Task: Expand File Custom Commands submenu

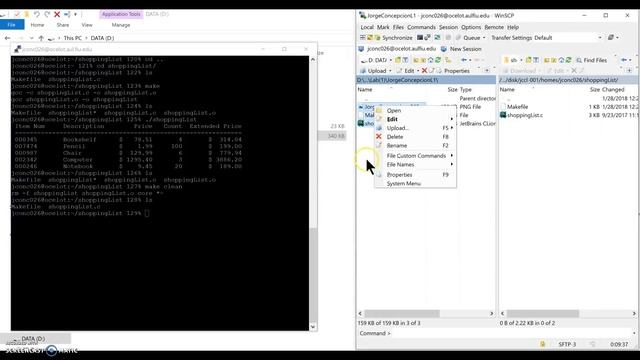Action: [415, 156]
